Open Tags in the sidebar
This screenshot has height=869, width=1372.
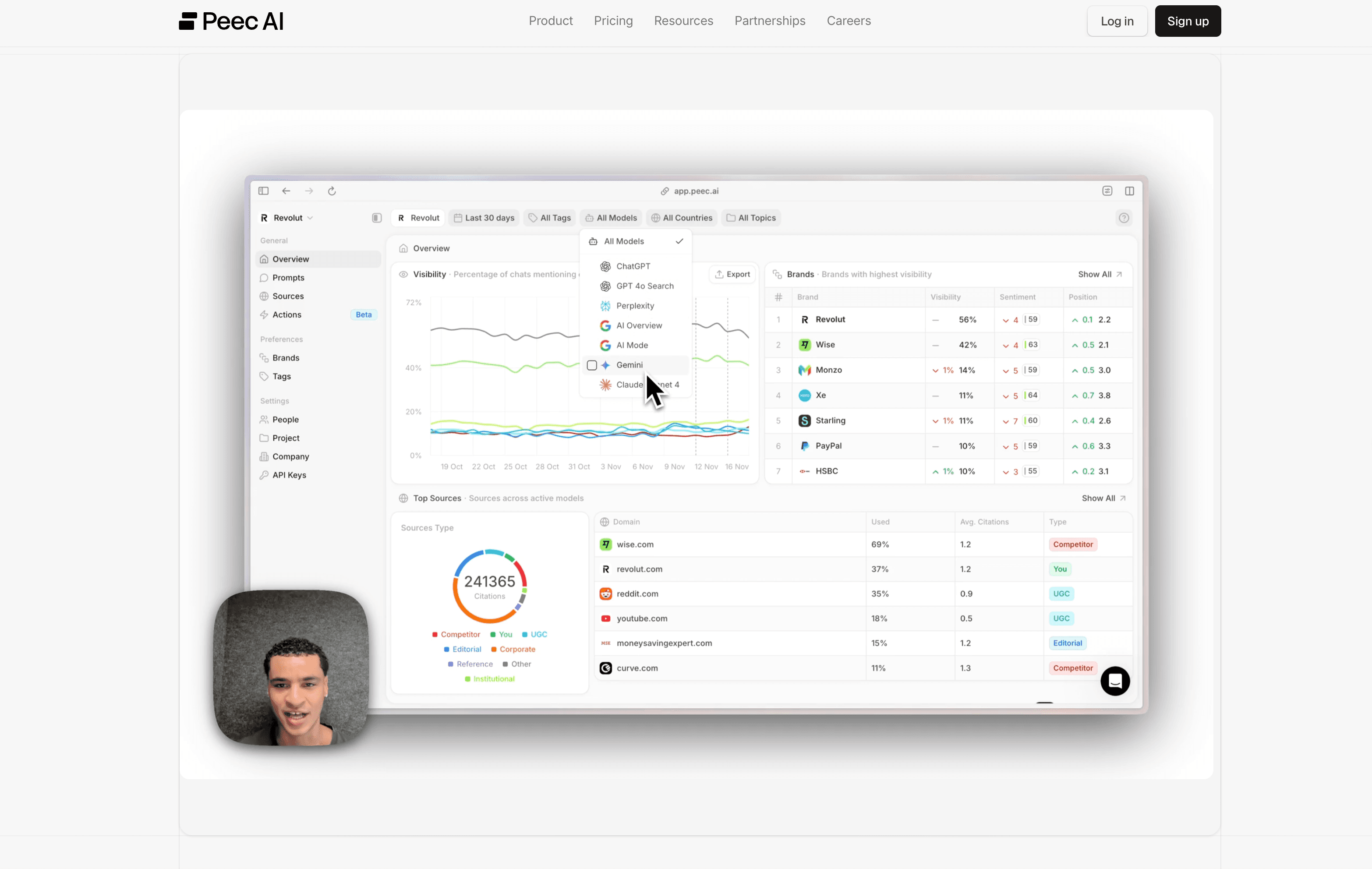[318, 376]
